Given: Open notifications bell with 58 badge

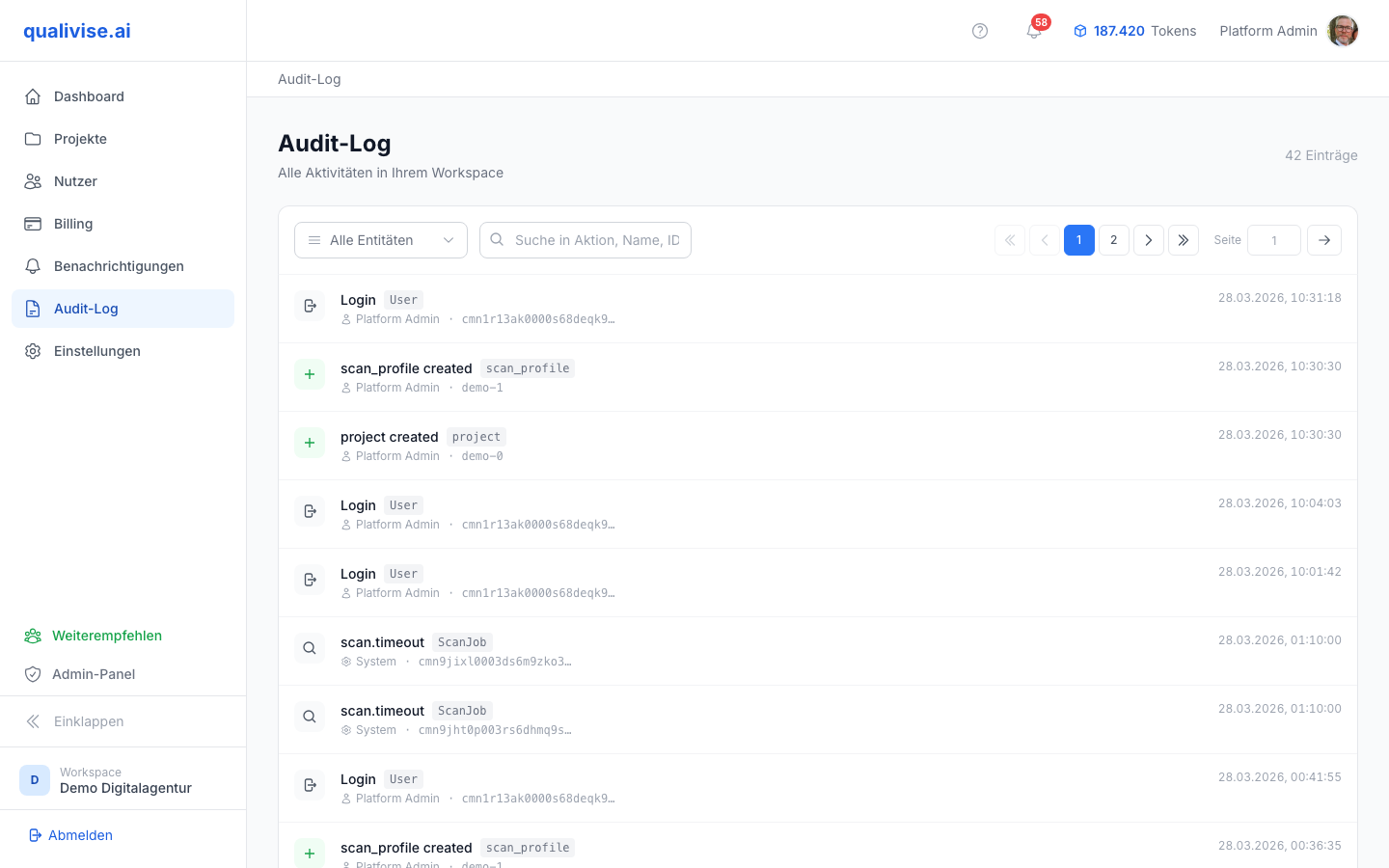Looking at the screenshot, I should [1034, 31].
